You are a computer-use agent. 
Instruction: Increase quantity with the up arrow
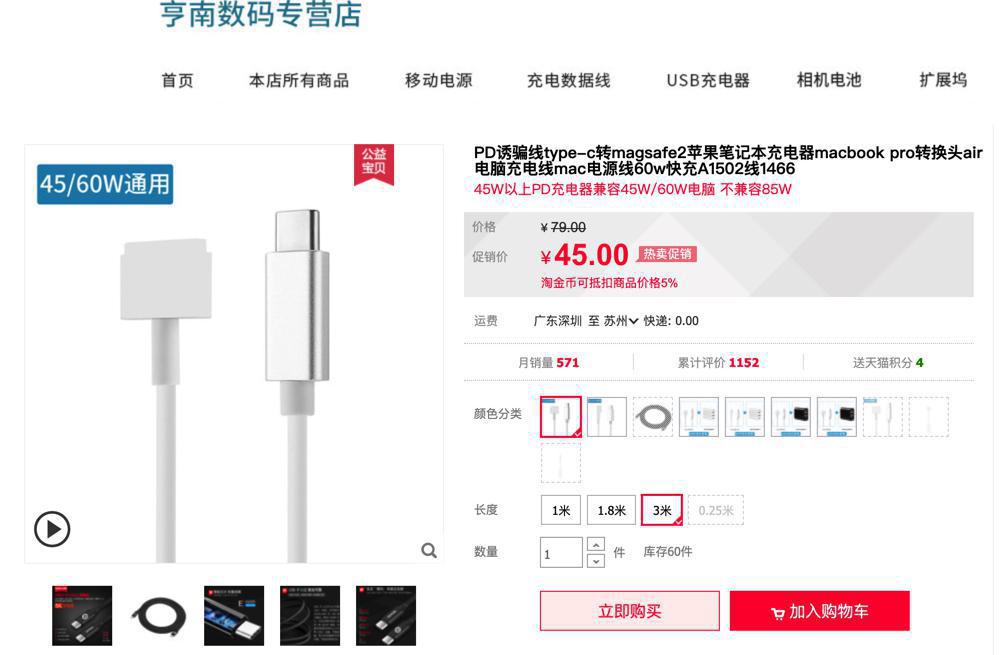pos(596,544)
